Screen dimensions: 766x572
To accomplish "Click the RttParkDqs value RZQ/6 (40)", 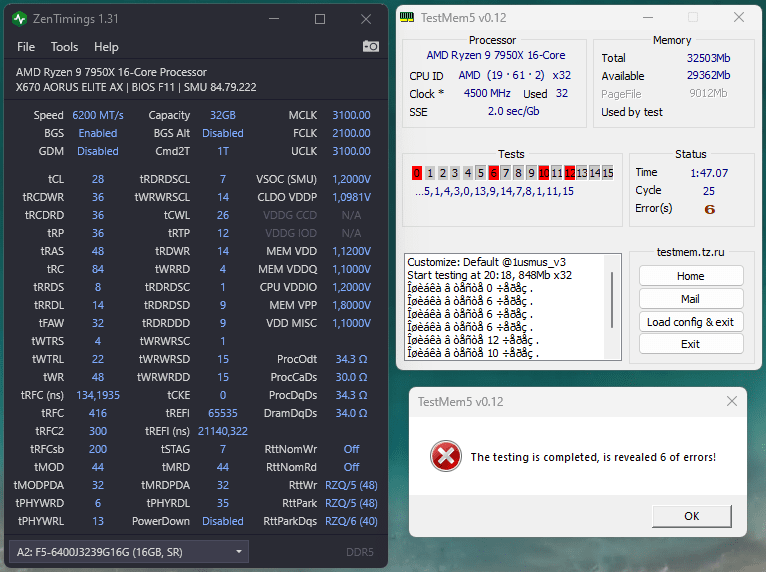I will tap(351, 521).
